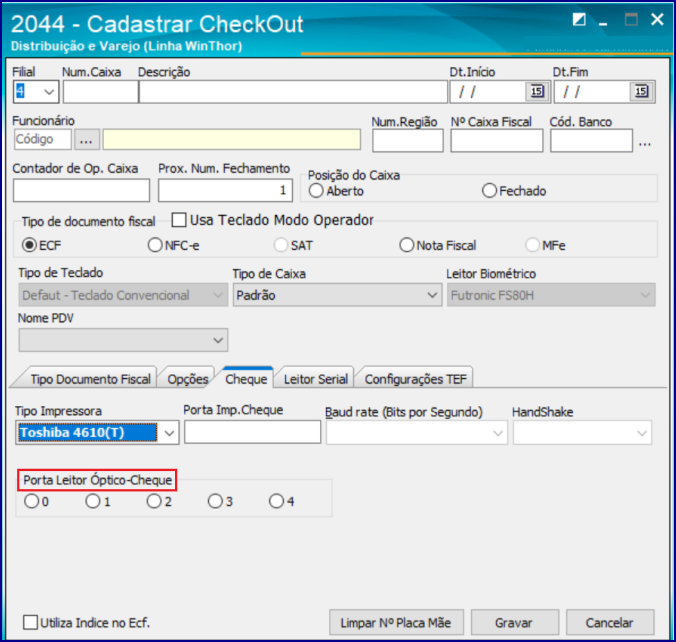Click the Funcionário Código field
Screen dimensions: 676x642
(x=43, y=139)
